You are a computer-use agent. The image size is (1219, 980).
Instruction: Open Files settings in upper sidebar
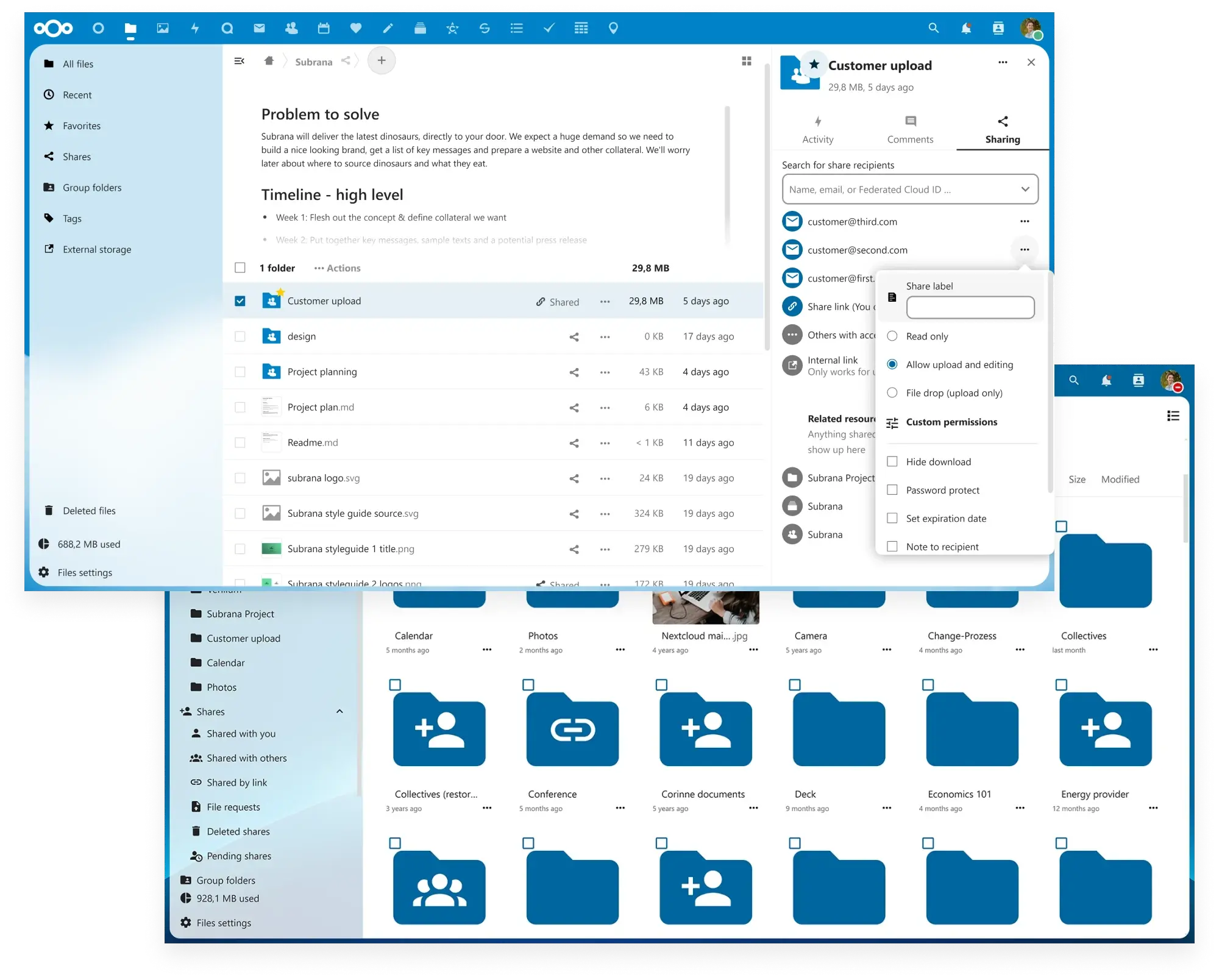(x=85, y=572)
